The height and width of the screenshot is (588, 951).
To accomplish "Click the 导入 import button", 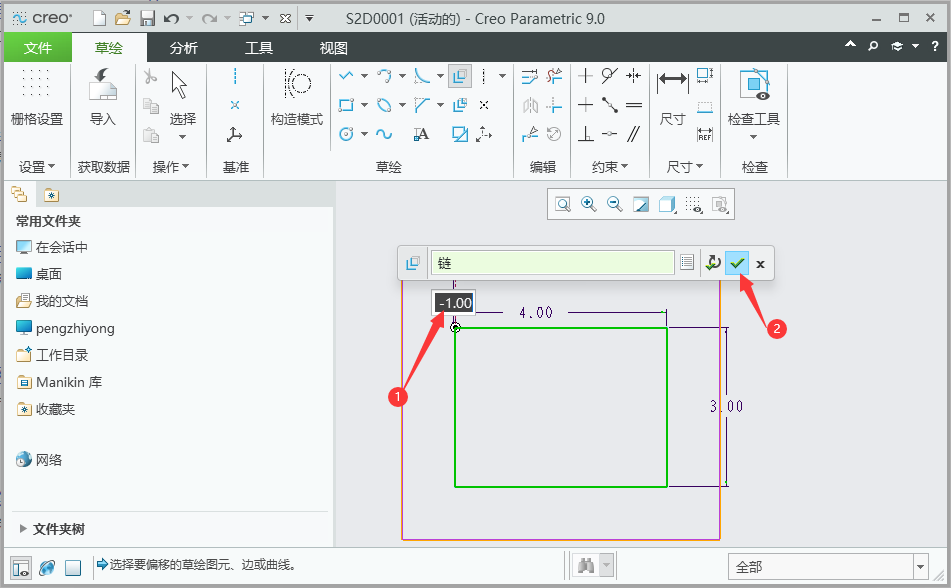I will pyautogui.click(x=102, y=97).
